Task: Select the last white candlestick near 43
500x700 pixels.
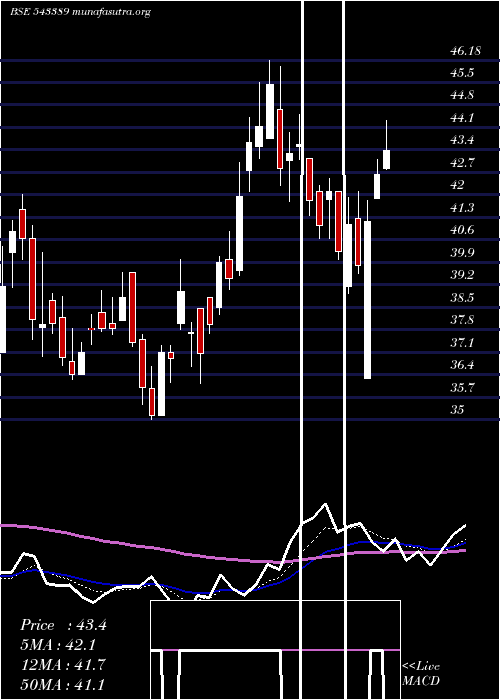Action: [387, 159]
